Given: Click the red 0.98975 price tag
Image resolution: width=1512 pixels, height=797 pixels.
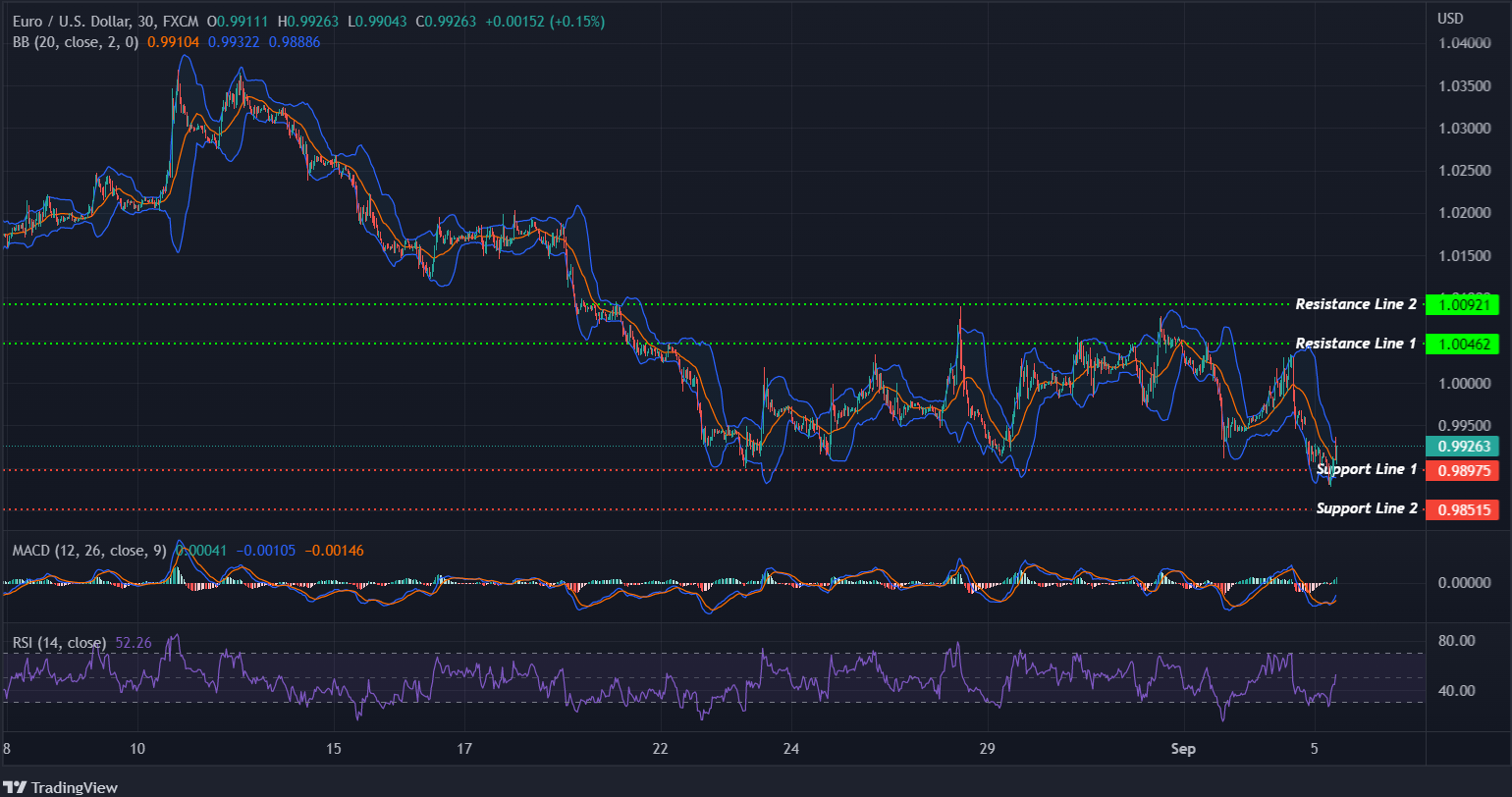Looking at the screenshot, I should click(1462, 471).
